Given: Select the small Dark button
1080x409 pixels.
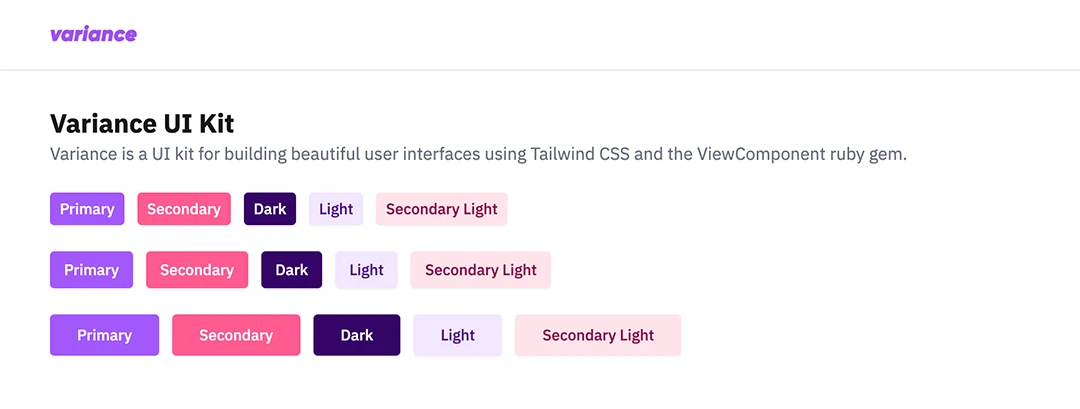Looking at the screenshot, I should (270, 209).
